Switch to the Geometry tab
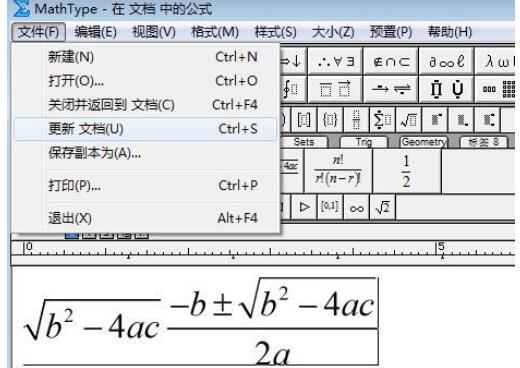Screen dimensions: 520x368 pyautogui.click(x=423, y=142)
